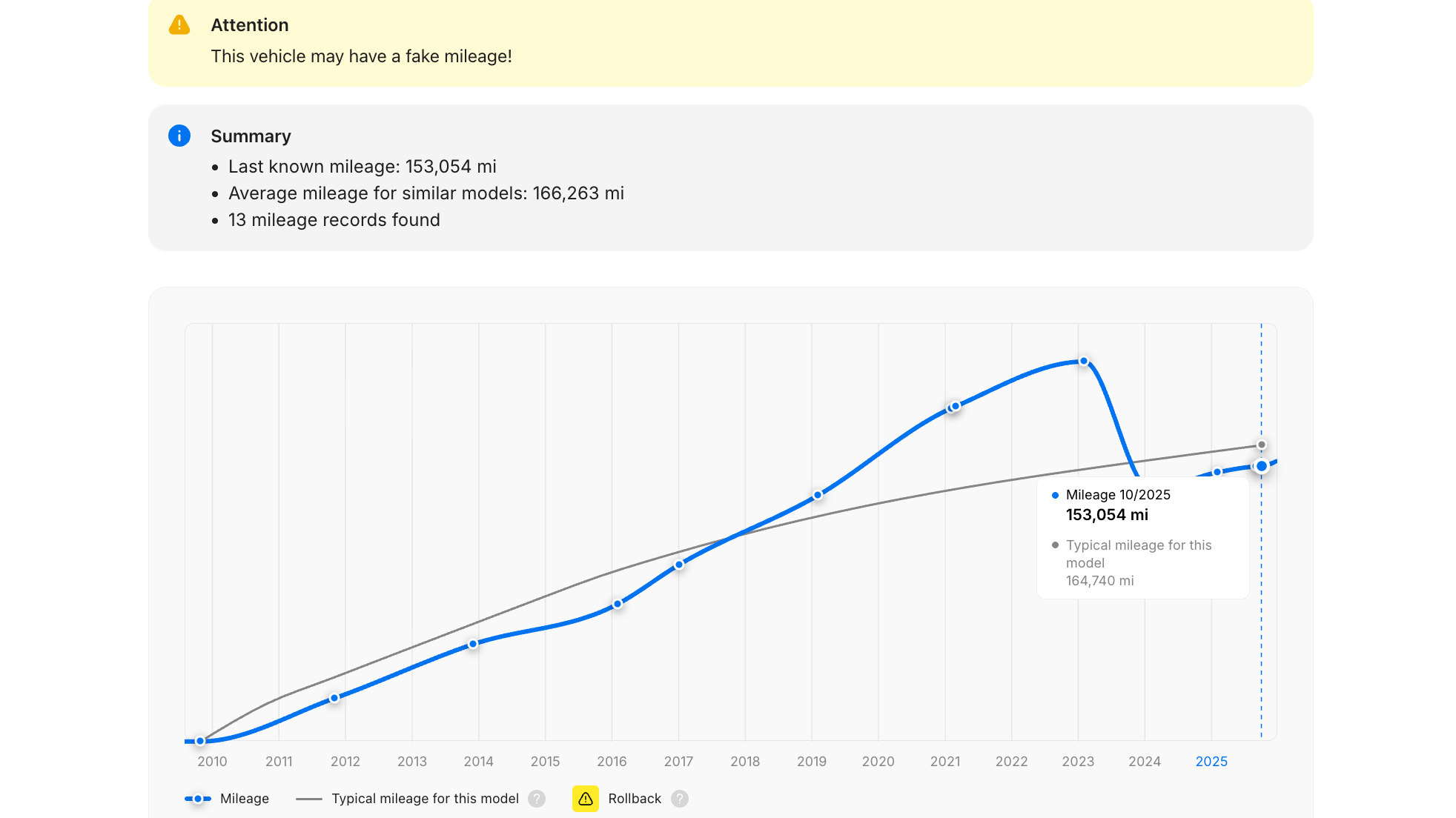Open help for Typical mileage legend

click(537, 799)
